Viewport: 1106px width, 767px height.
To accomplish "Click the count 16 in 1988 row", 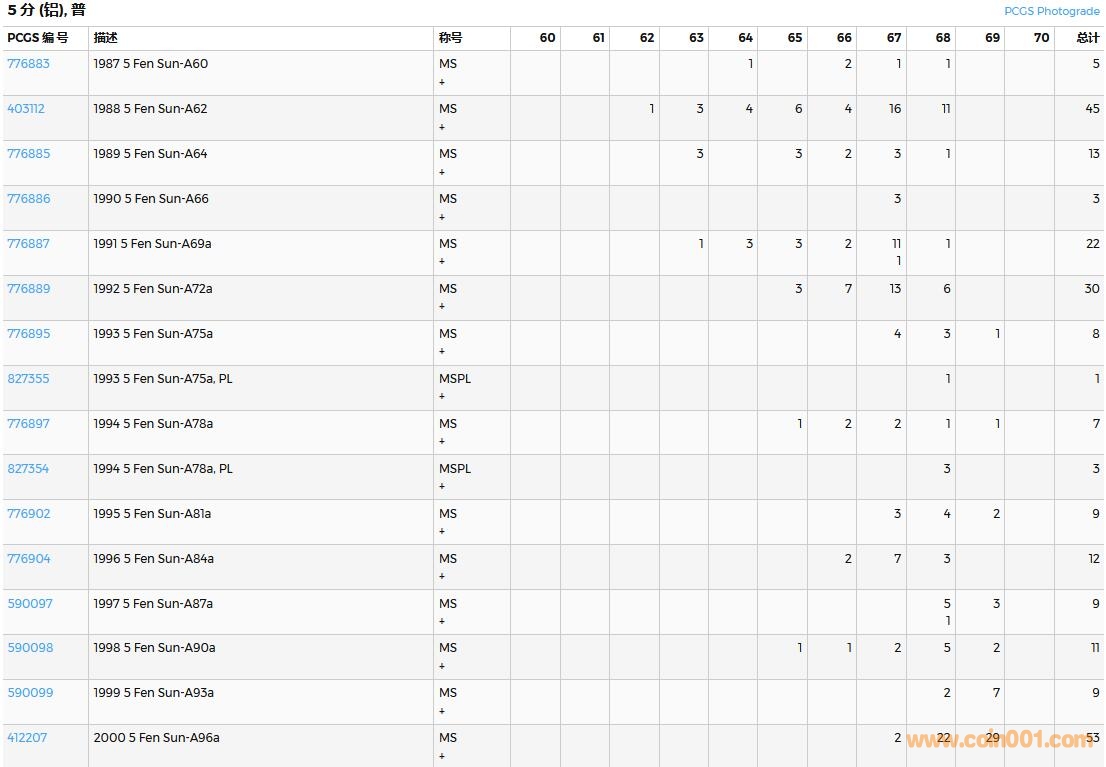I will pos(894,109).
